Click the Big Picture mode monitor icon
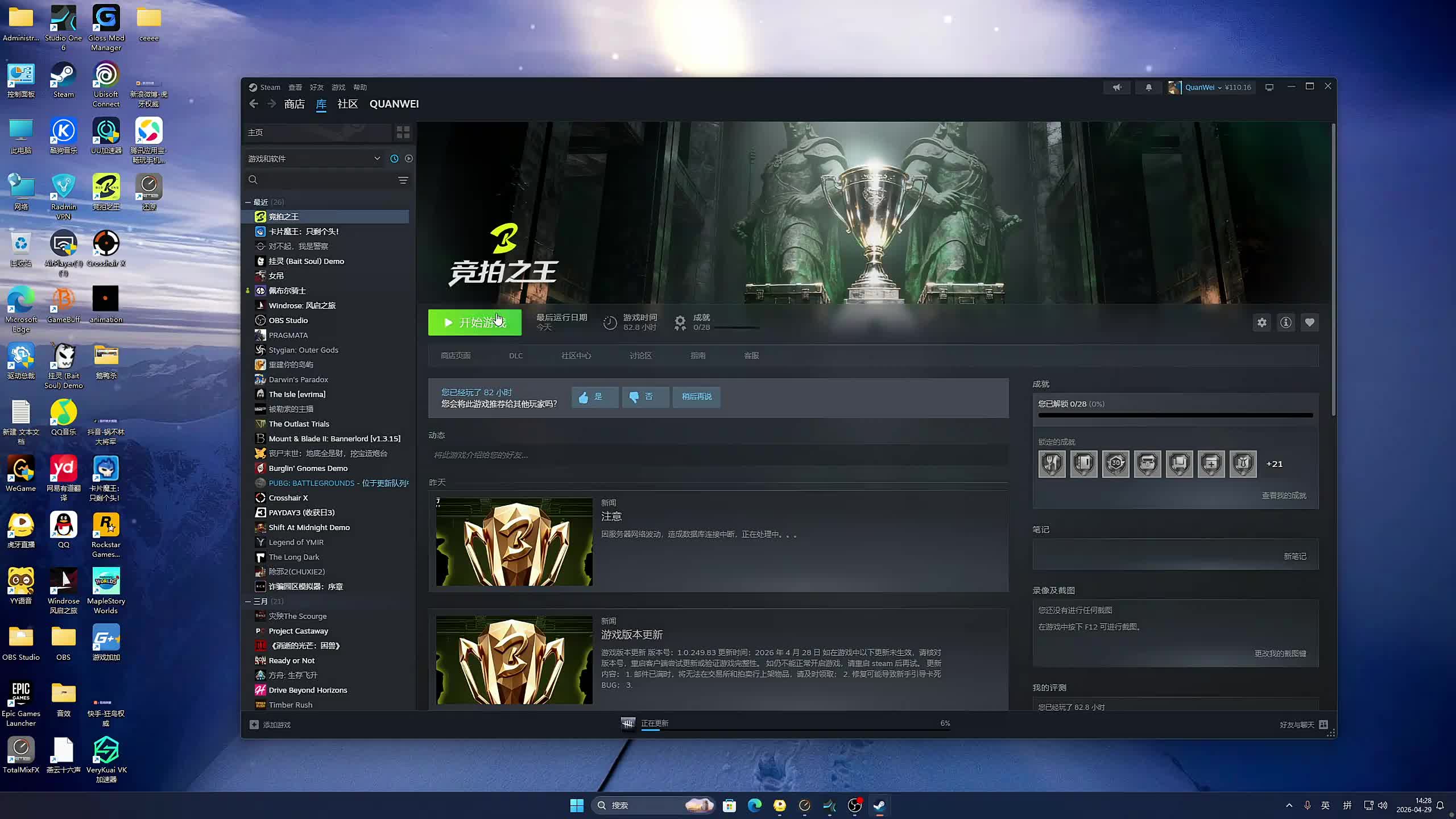1456x819 pixels. 1269,87
